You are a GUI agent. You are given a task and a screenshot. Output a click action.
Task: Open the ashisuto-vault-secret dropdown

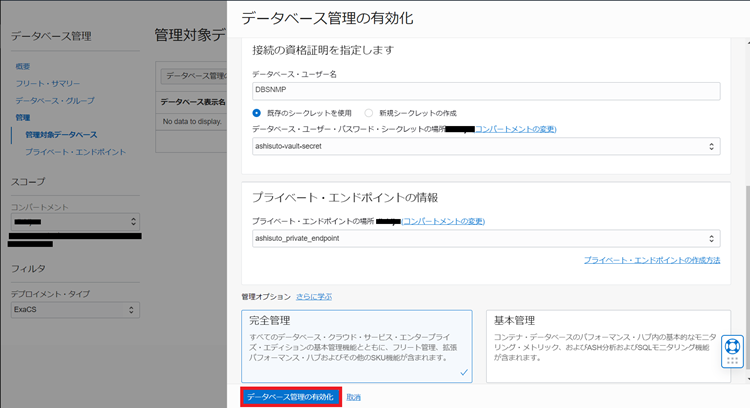pos(485,146)
